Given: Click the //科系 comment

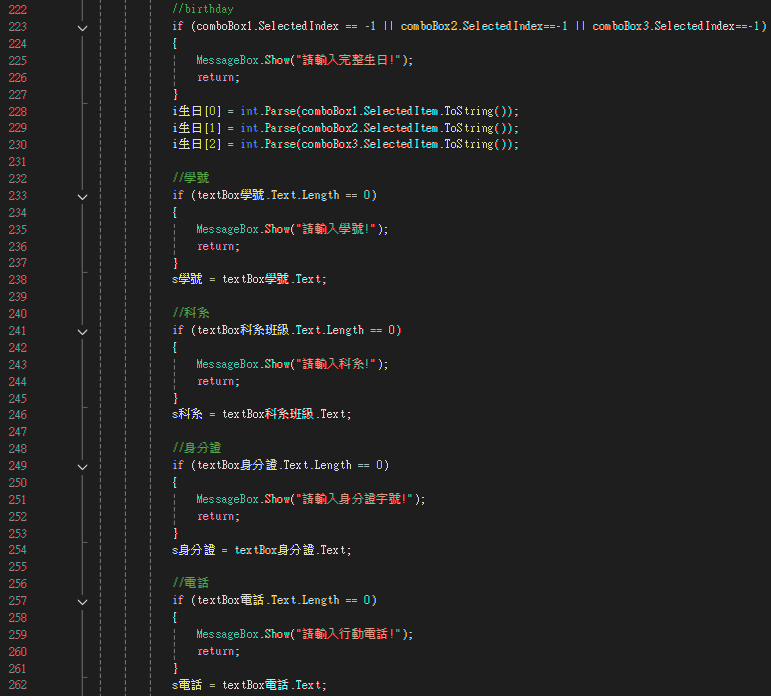Looking at the screenshot, I should [191, 313].
